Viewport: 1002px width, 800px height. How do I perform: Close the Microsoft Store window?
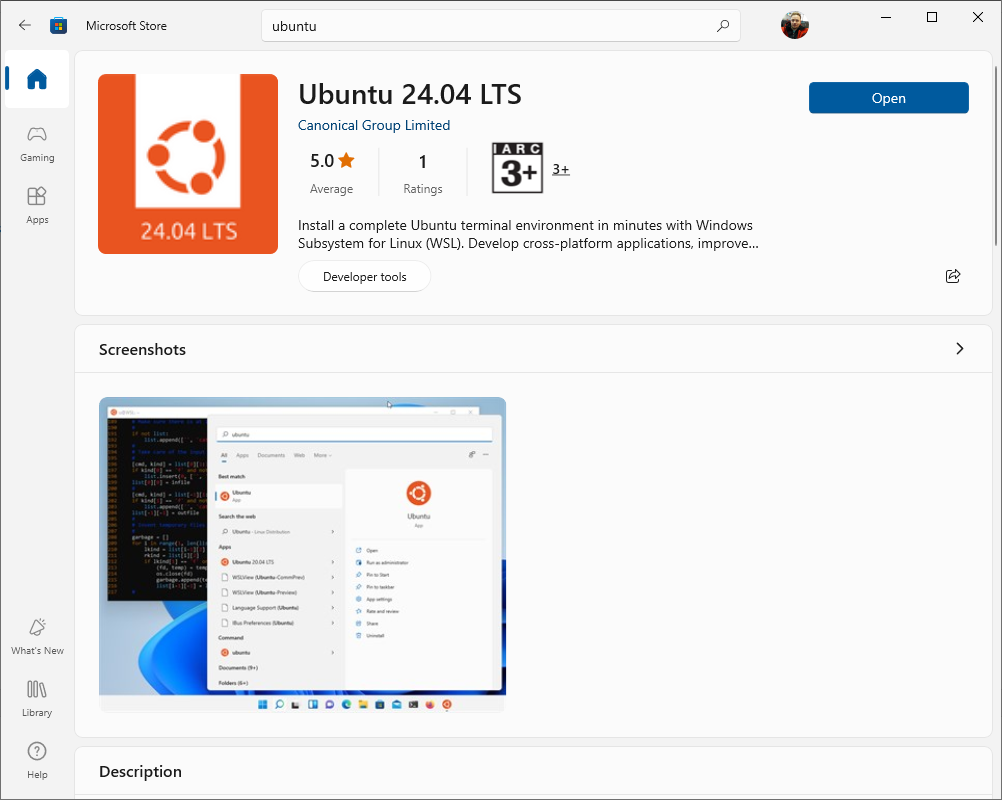point(978,17)
